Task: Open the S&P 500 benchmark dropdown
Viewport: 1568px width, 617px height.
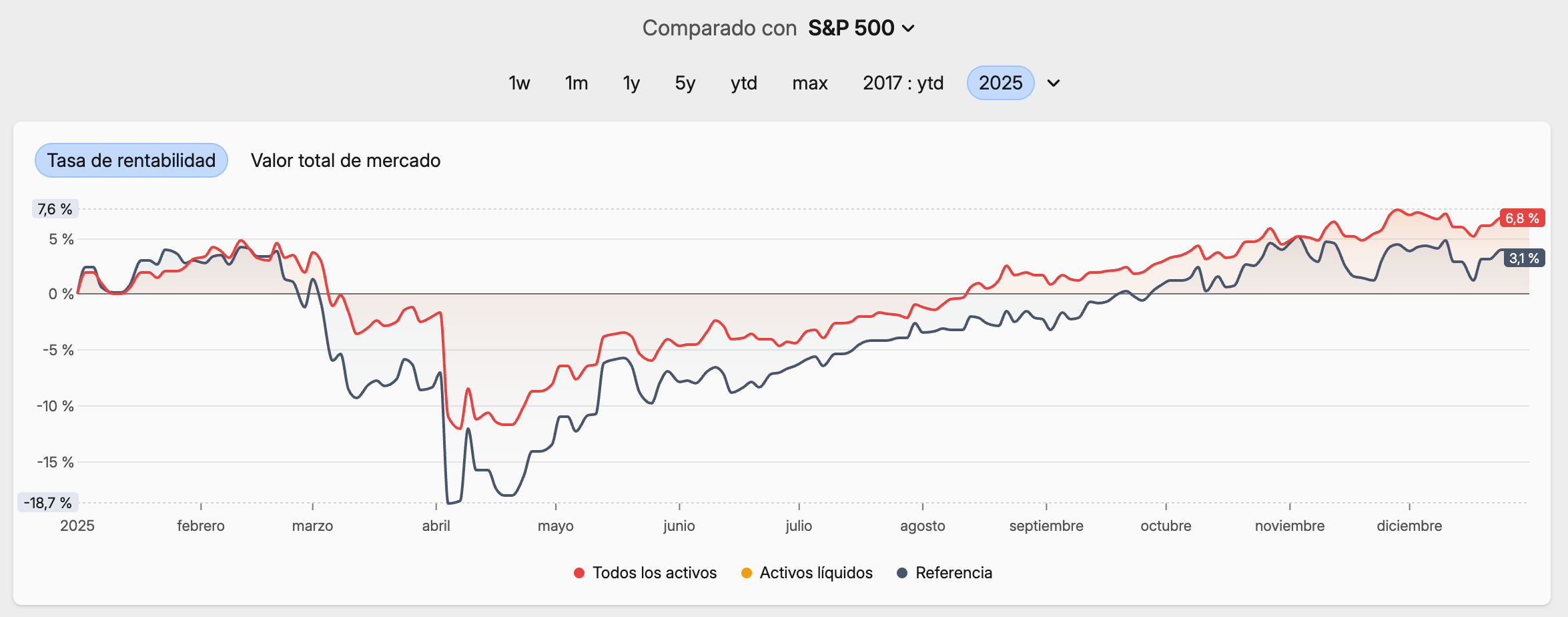Action: pyautogui.click(x=861, y=28)
